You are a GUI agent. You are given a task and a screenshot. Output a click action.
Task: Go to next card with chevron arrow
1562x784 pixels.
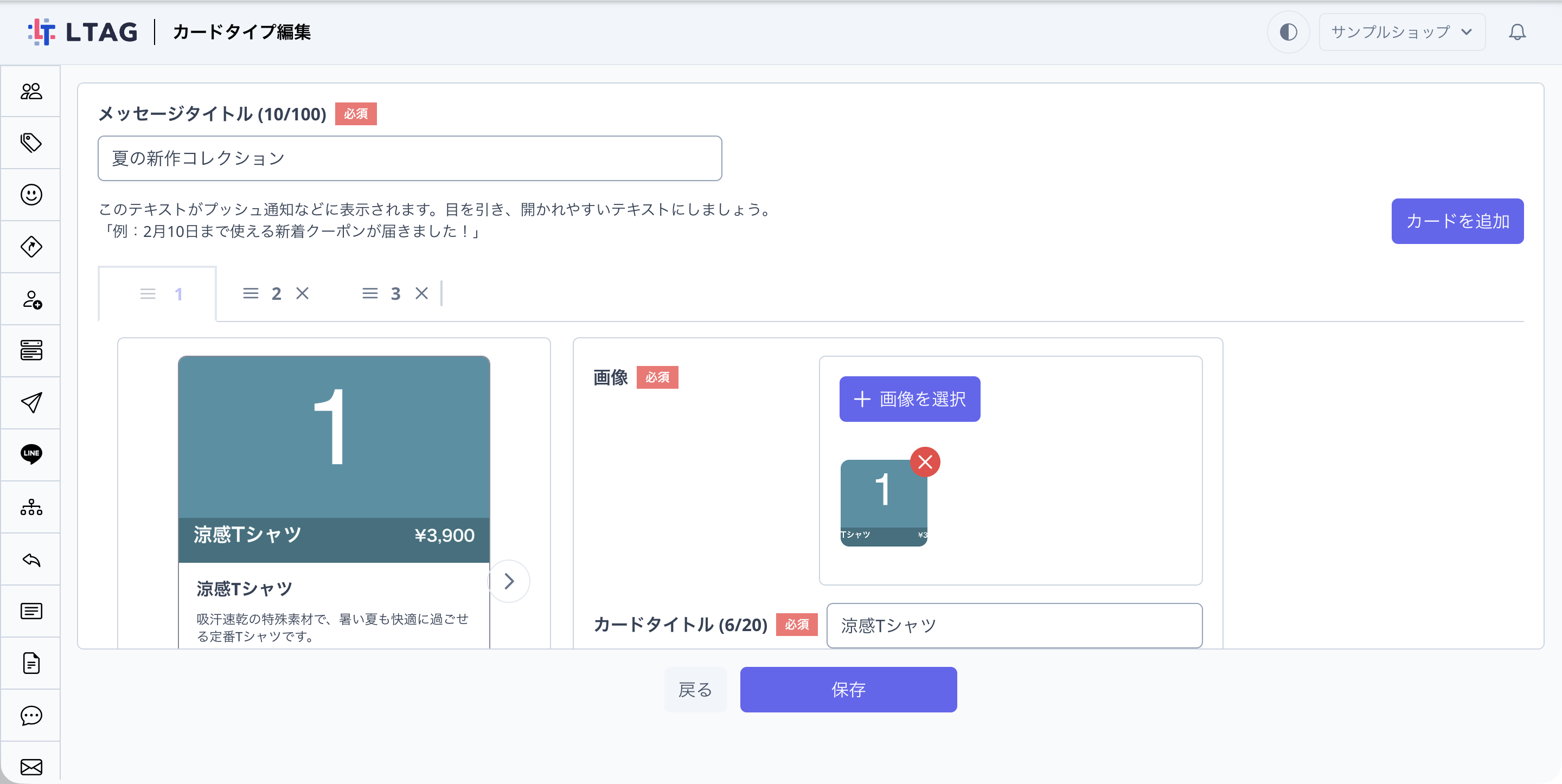pyautogui.click(x=509, y=581)
